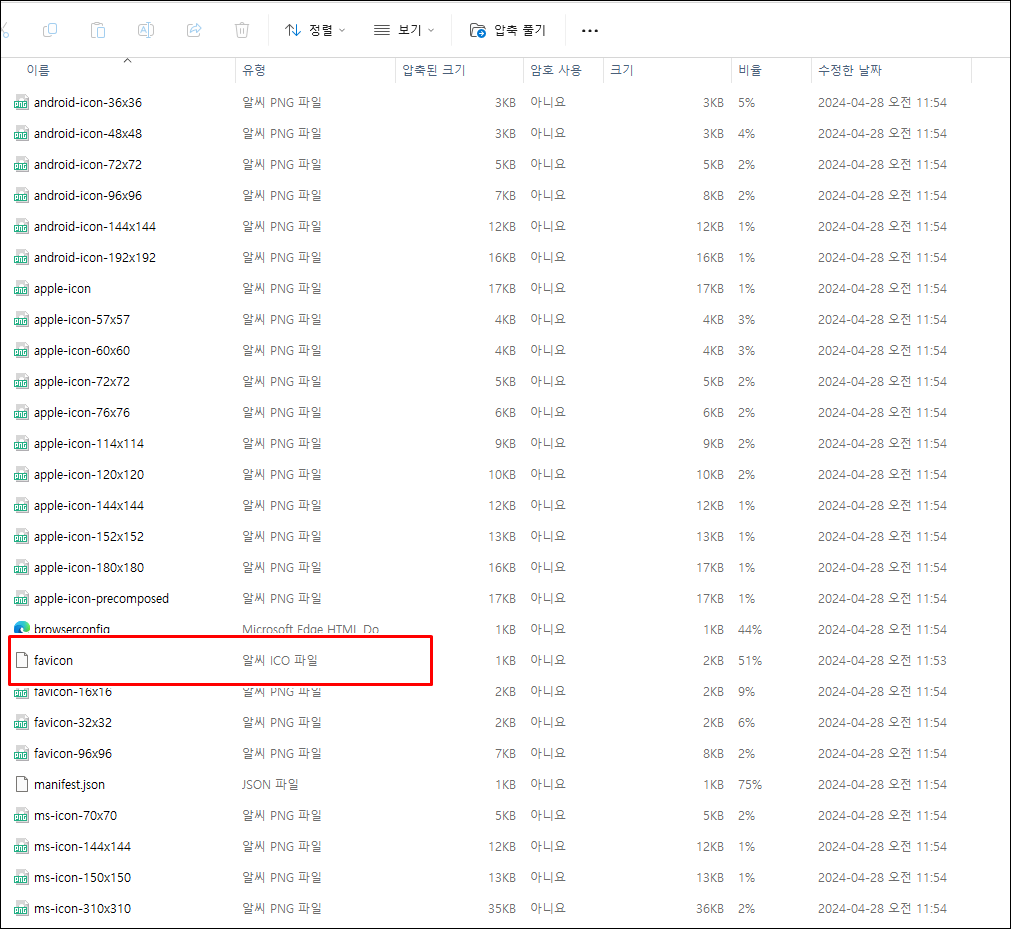Viewport: 1011px width, 929px height.
Task: Select the android-icon-36x36 file icon
Action: [21, 103]
